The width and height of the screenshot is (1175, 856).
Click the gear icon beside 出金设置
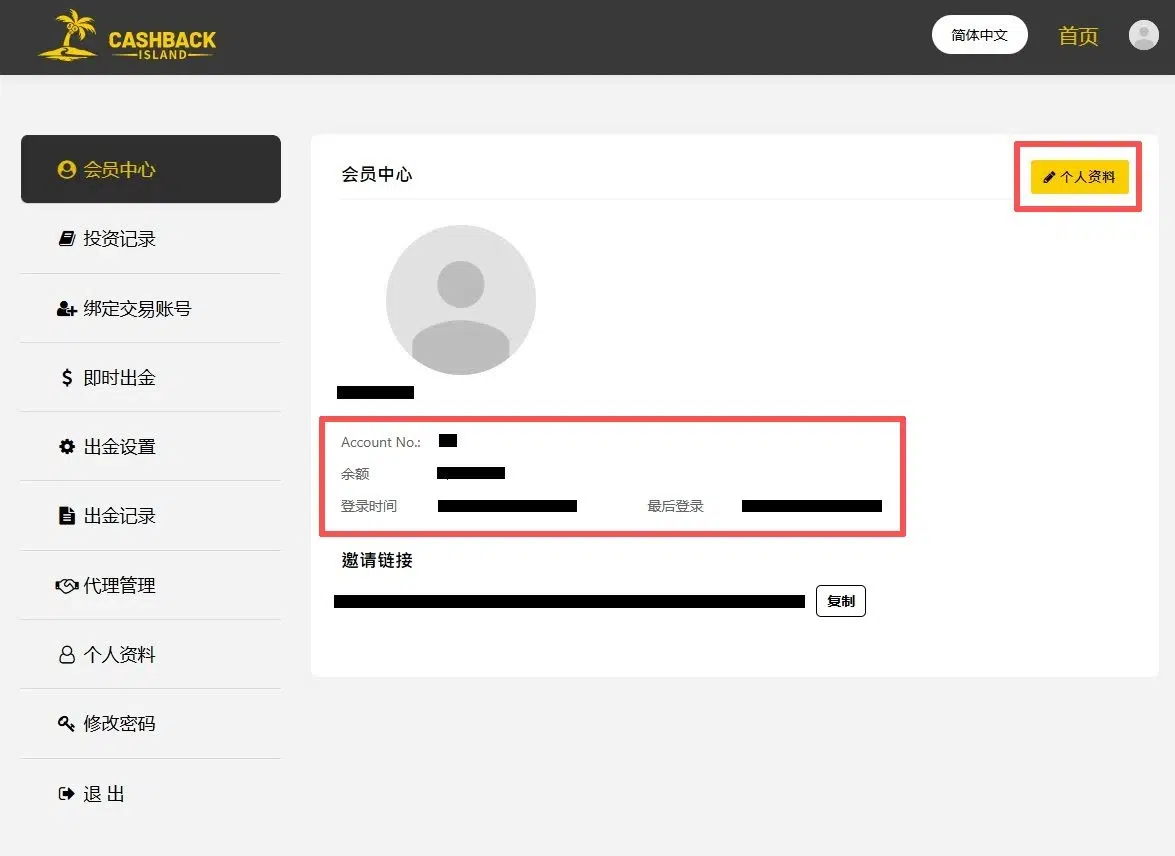point(67,447)
